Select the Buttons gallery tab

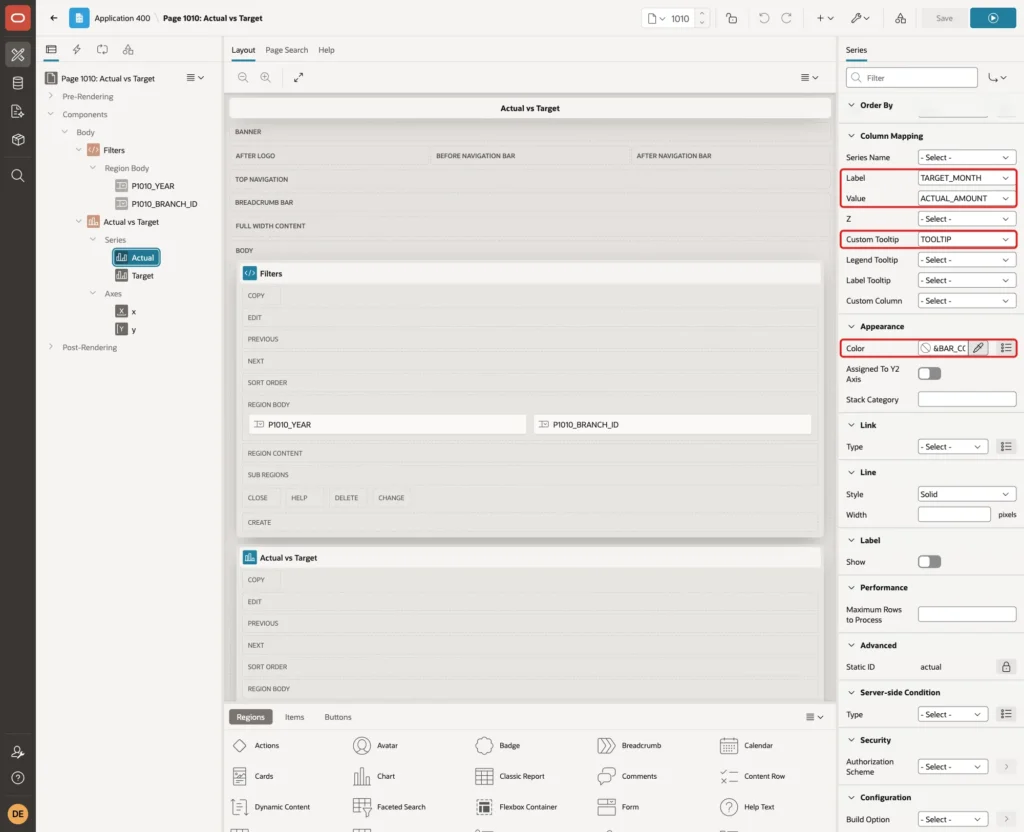point(338,717)
